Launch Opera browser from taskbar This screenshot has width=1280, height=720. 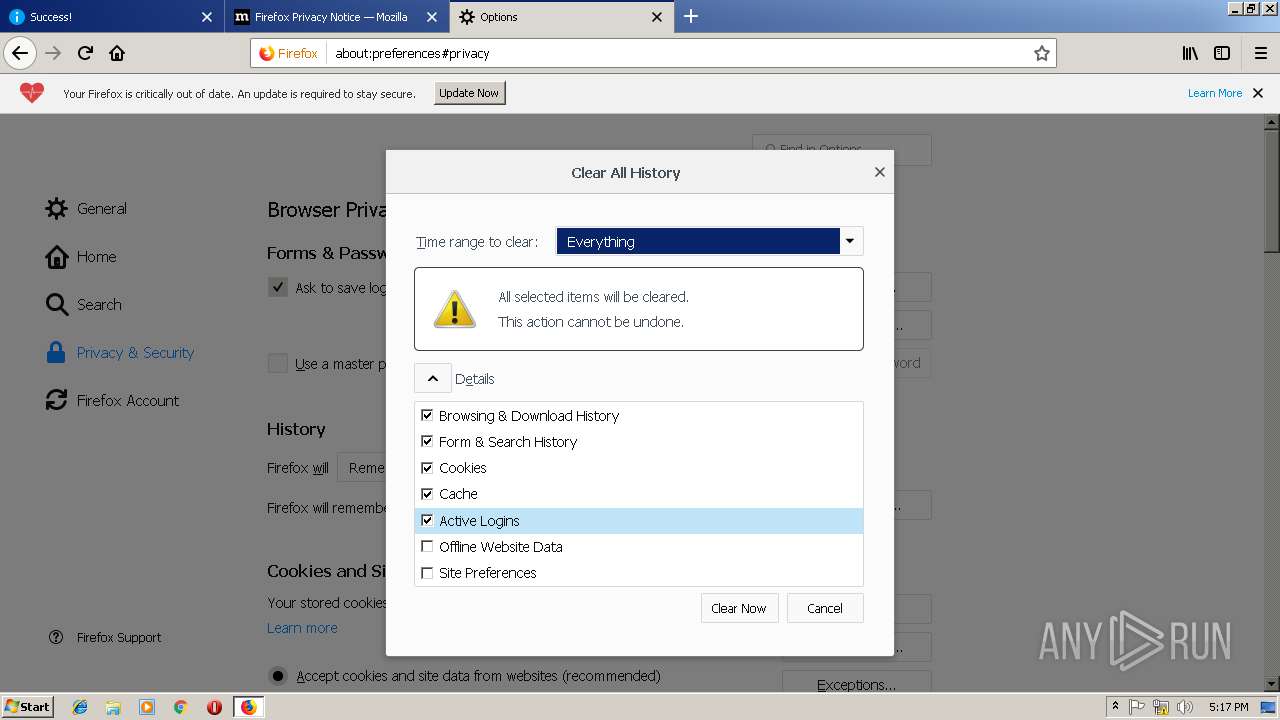click(x=214, y=707)
